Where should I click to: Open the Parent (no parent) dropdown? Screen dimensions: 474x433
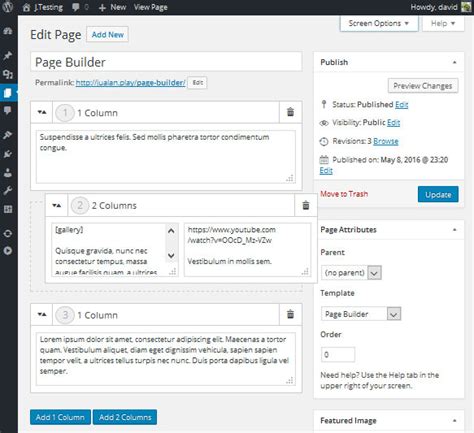[351, 273]
